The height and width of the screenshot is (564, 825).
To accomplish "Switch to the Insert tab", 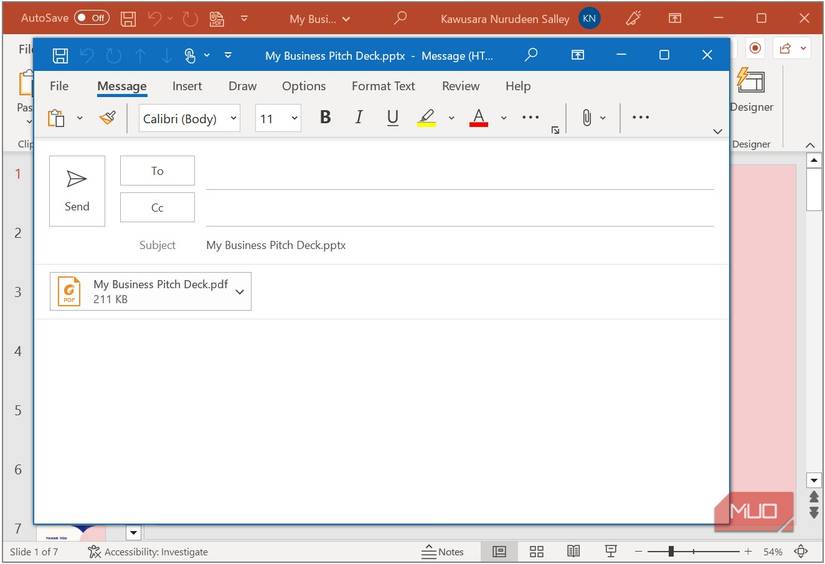I will click(x=187, y=86).
